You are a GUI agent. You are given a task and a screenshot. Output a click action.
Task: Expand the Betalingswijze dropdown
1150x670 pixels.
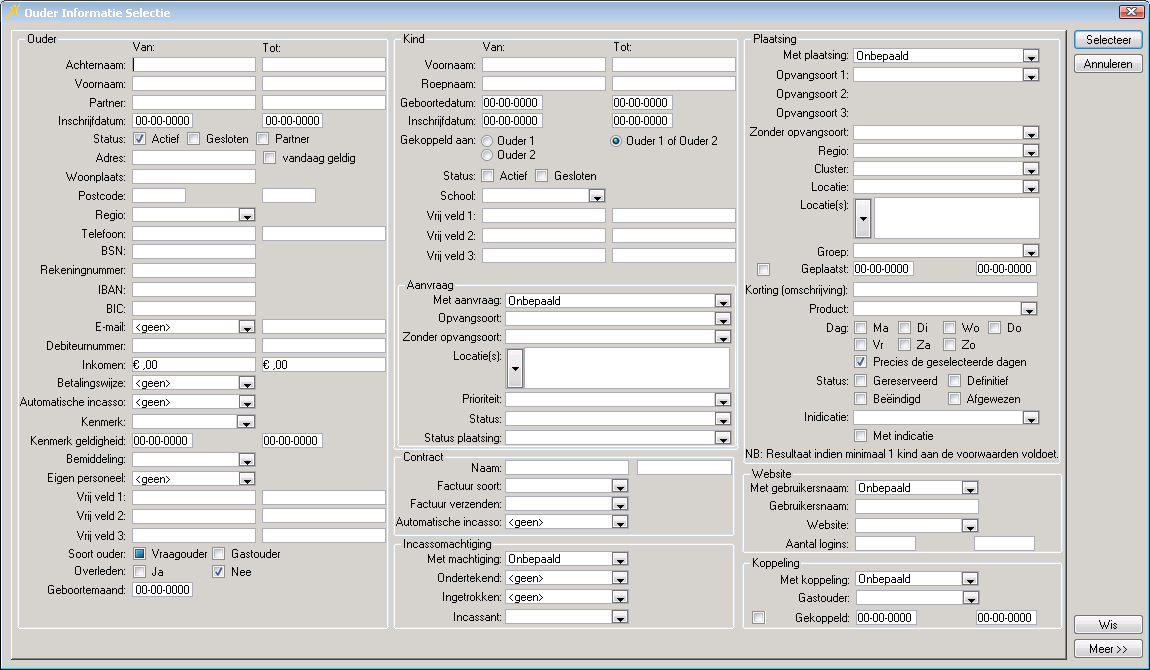pos(246,383)
